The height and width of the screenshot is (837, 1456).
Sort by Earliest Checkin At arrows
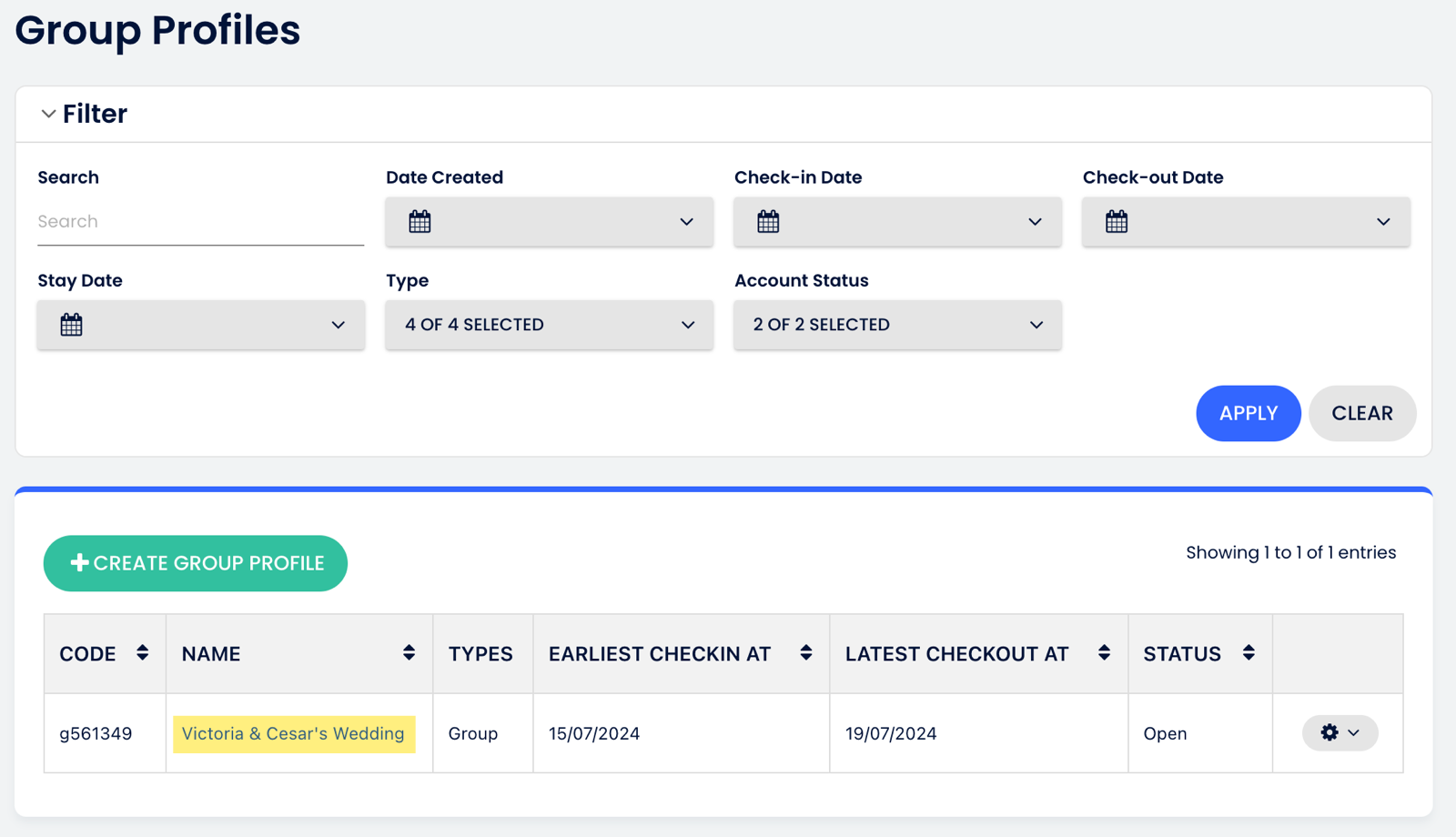tap(805, 653)
